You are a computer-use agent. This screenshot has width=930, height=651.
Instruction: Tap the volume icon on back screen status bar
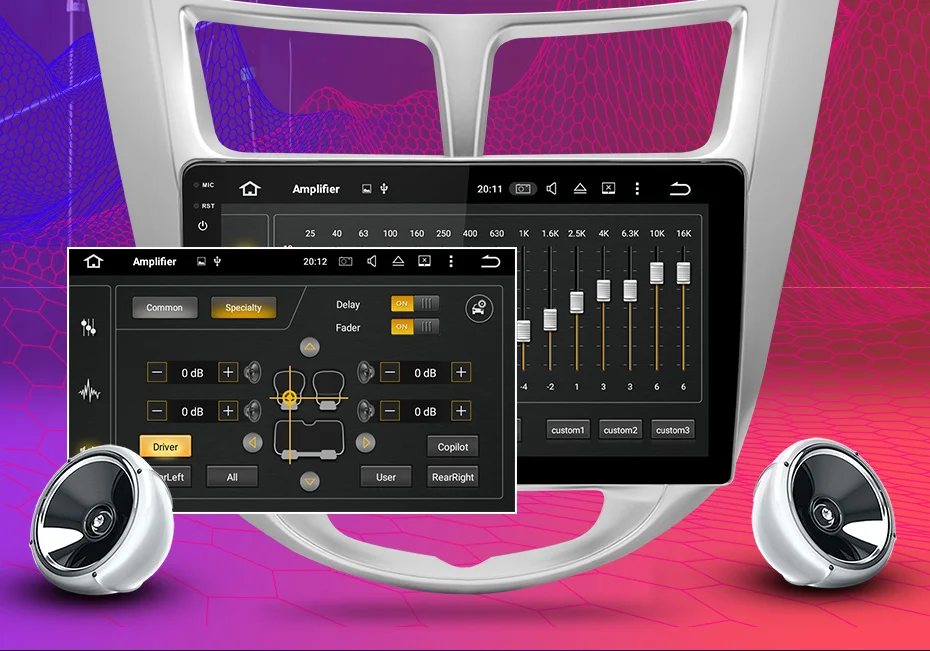tap(552, 189)
